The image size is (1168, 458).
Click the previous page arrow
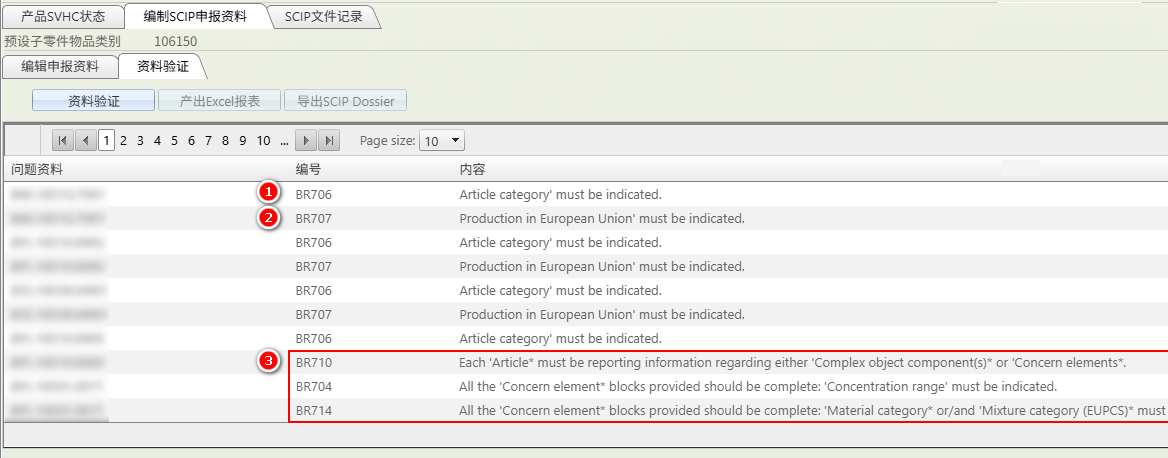point(86,141)
